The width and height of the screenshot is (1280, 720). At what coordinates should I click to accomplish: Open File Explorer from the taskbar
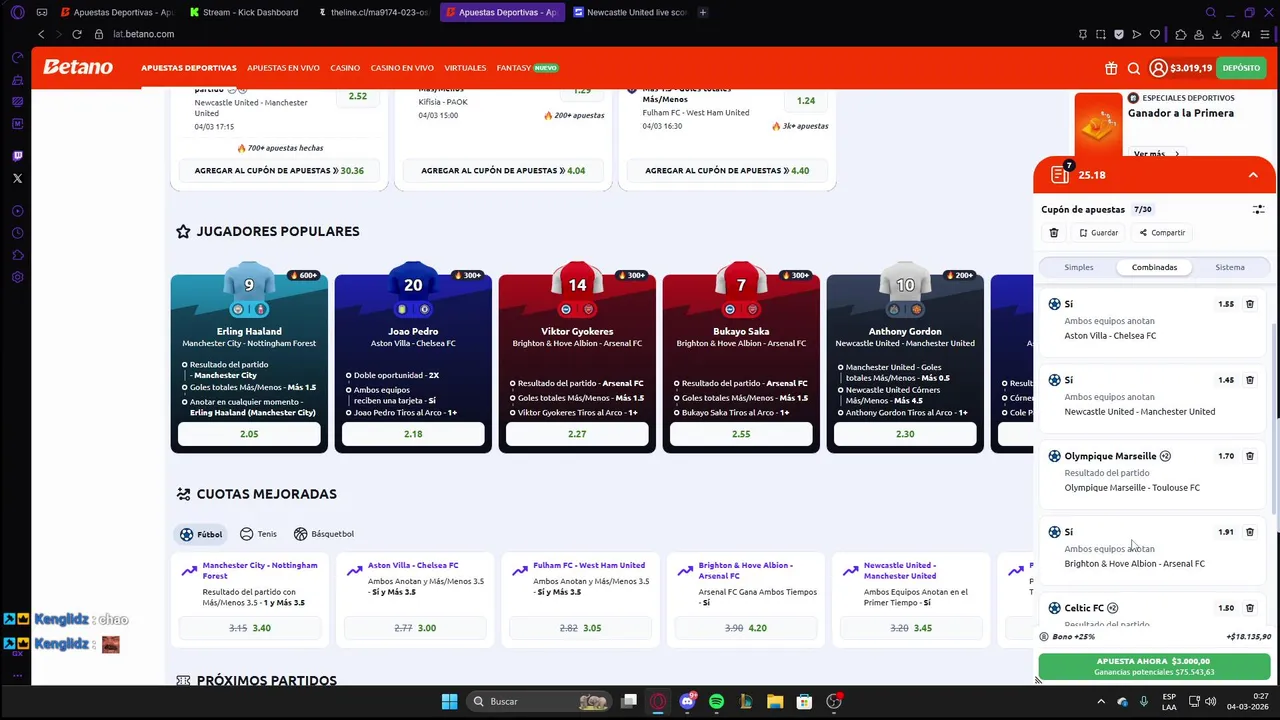click(x=774, y=701)
